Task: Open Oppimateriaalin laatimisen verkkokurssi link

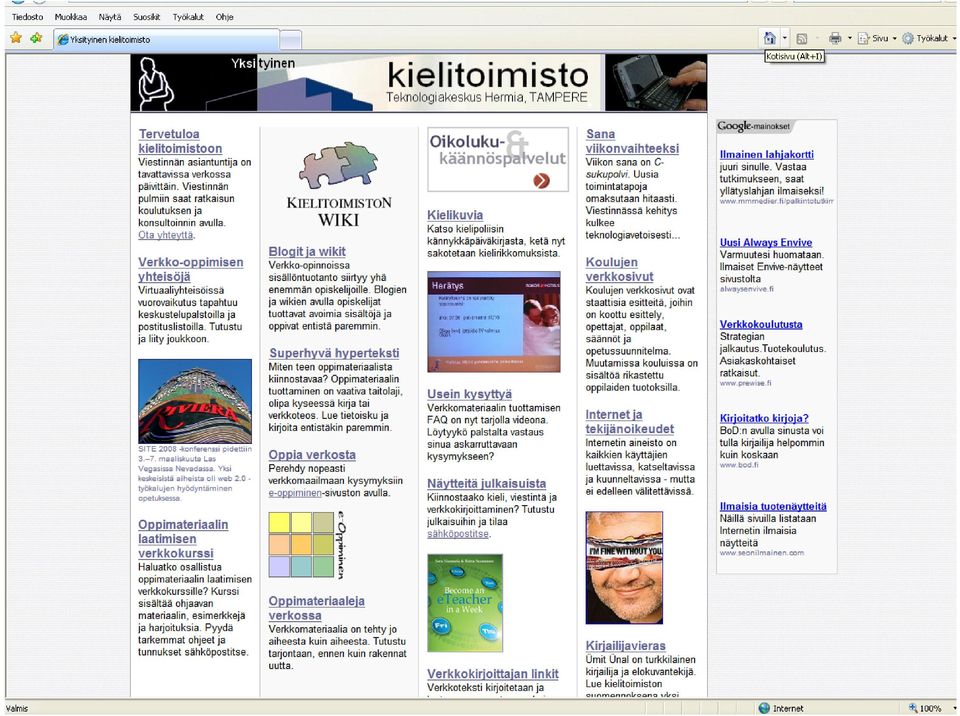Action: pos(182,539)
